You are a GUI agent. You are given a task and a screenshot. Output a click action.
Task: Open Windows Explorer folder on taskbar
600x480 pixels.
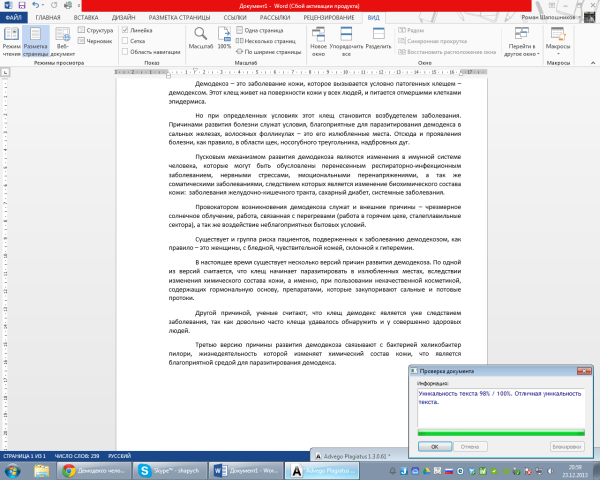click(x=41, y=470)
